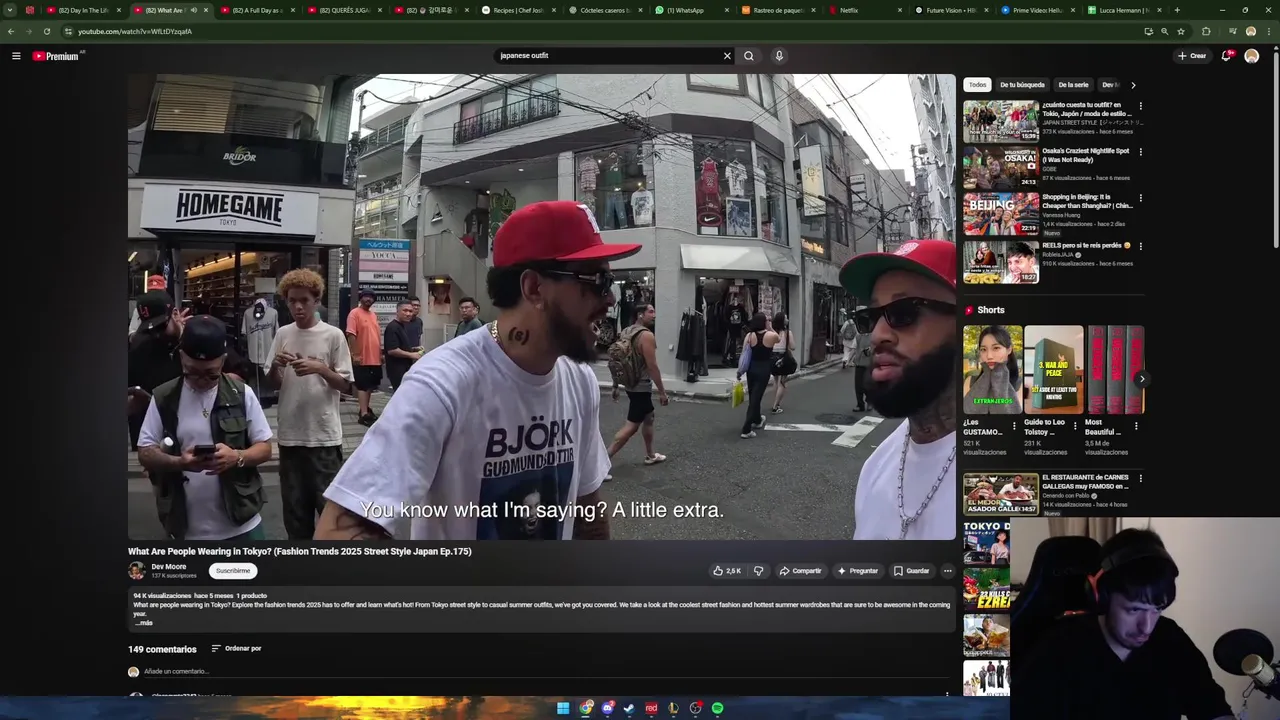Open Chrome from the taskbar
The width and height of the screenshot is (1280, 720).
[586, 708]
